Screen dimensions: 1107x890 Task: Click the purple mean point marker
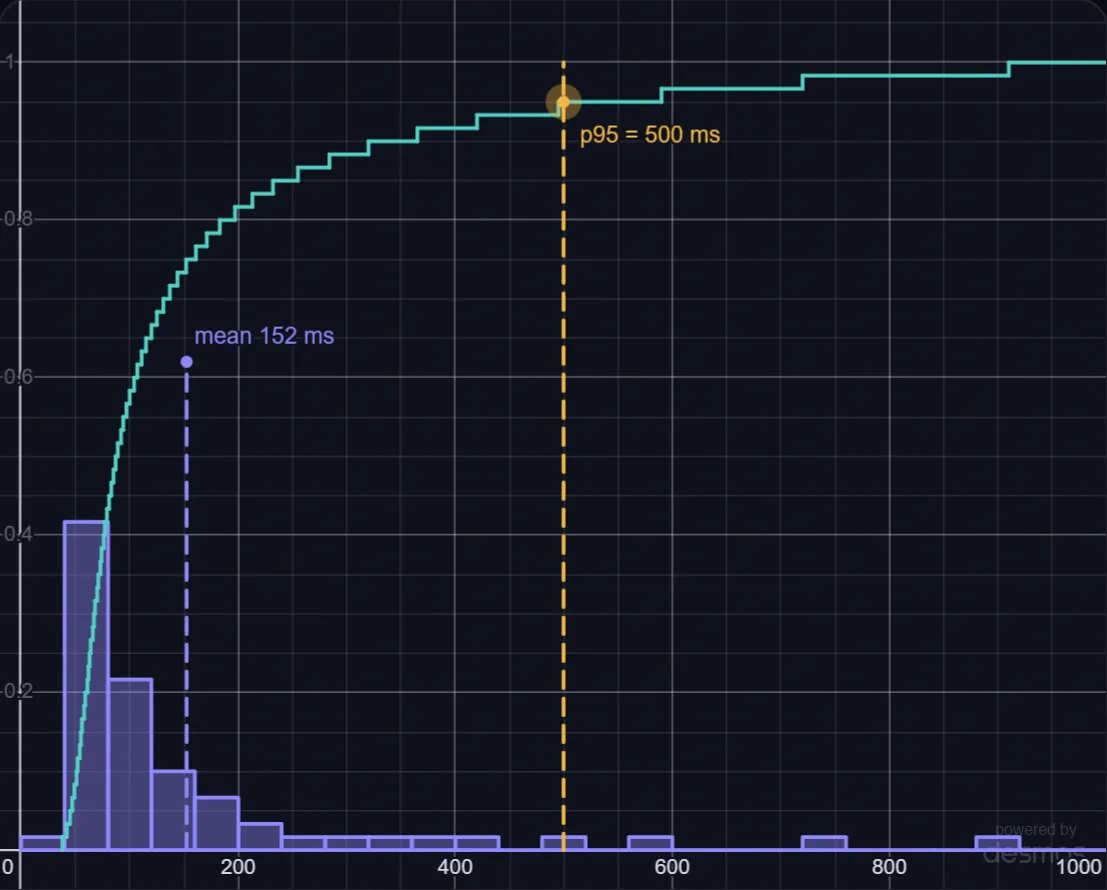tap(186, 362)
